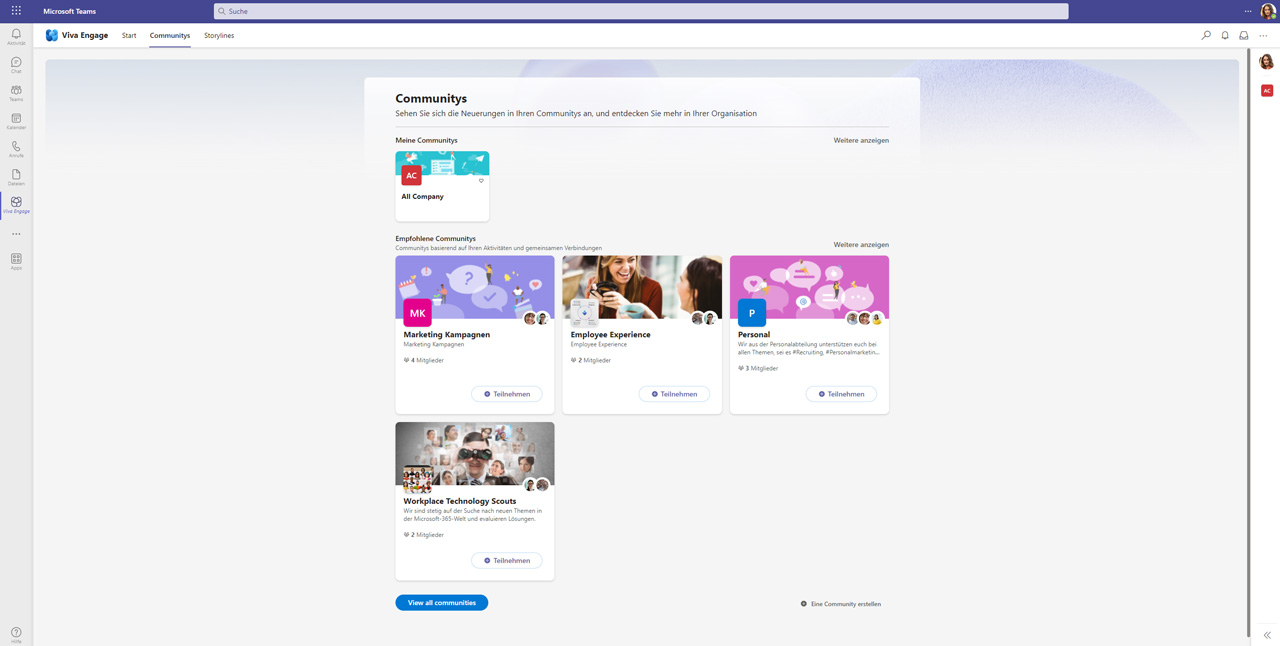The width and height of the screenshot is (1280, 646).
Task: Join the Marketing Kampagnen community
Action: coord(507,394)
